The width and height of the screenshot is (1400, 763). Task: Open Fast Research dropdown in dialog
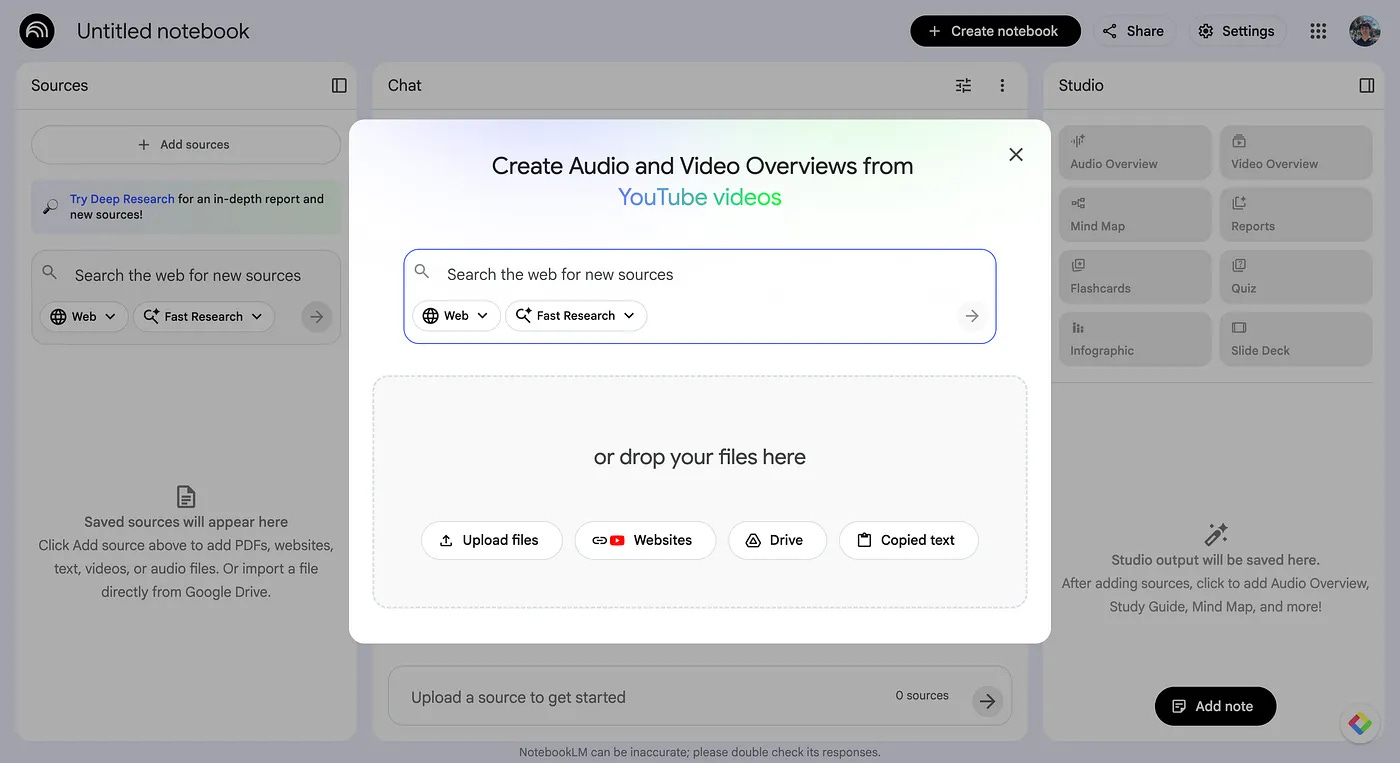[x=576, y=316]
